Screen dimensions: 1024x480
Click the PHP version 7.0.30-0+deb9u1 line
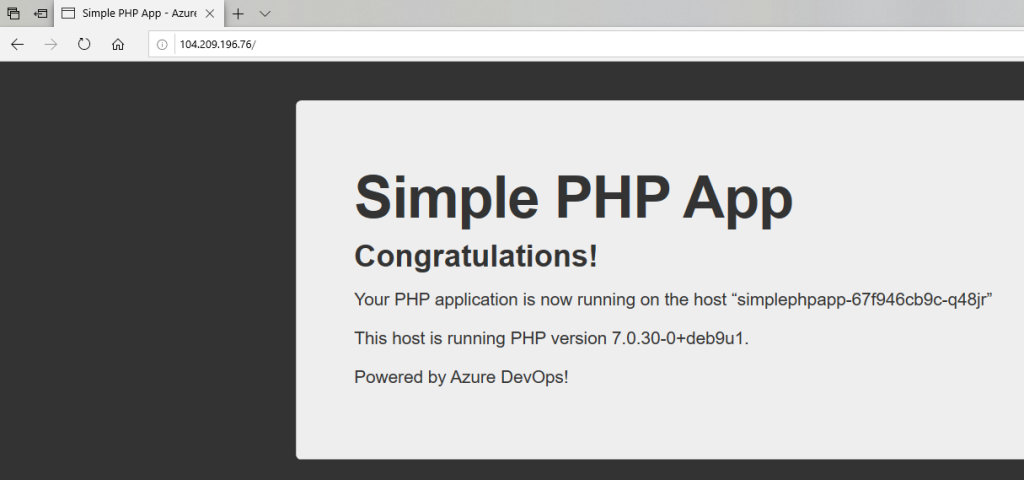coord(551,338)
